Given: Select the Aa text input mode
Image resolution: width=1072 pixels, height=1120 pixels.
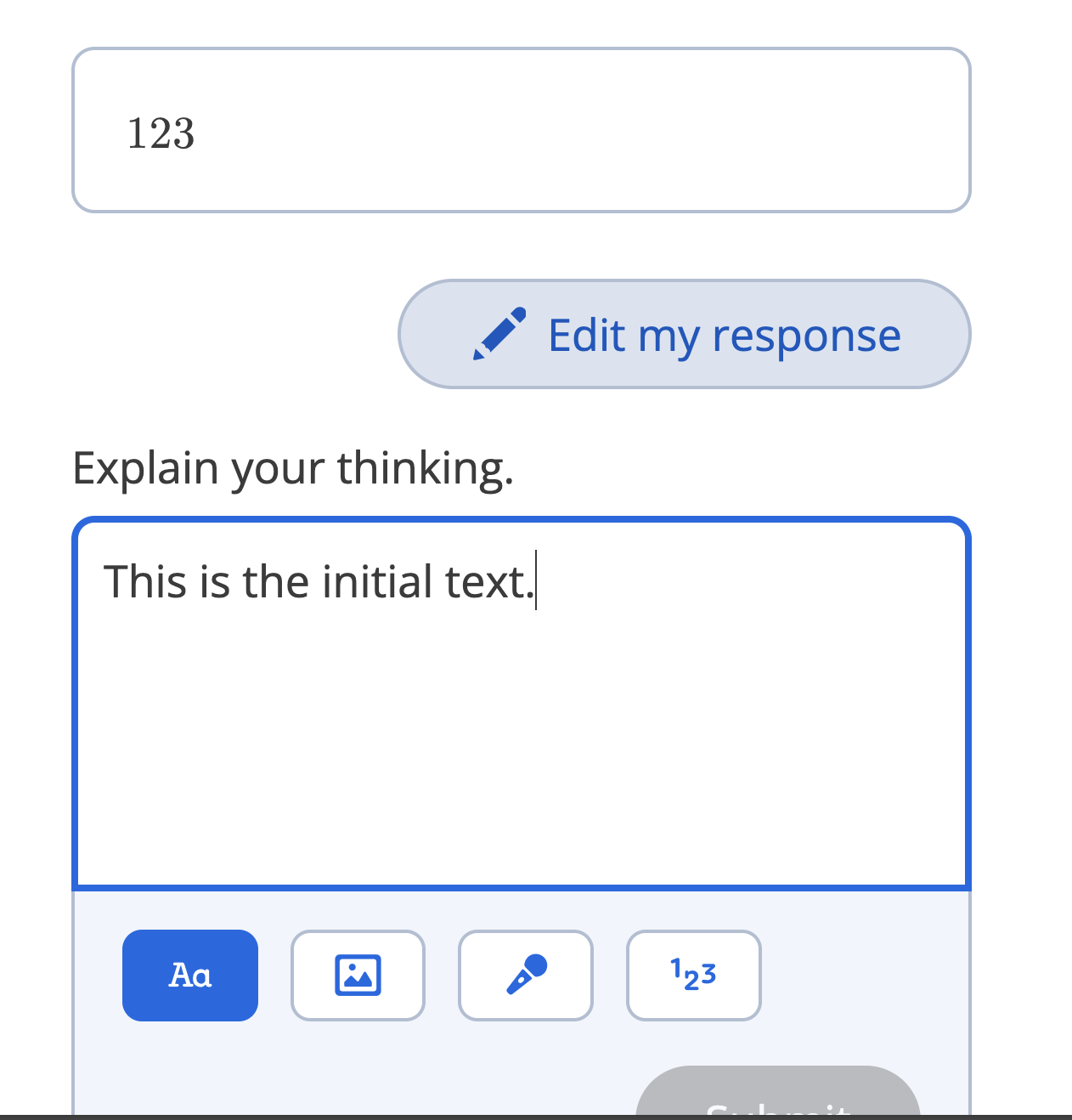Looking at the screenshot, I should click(x=189, y=975).
